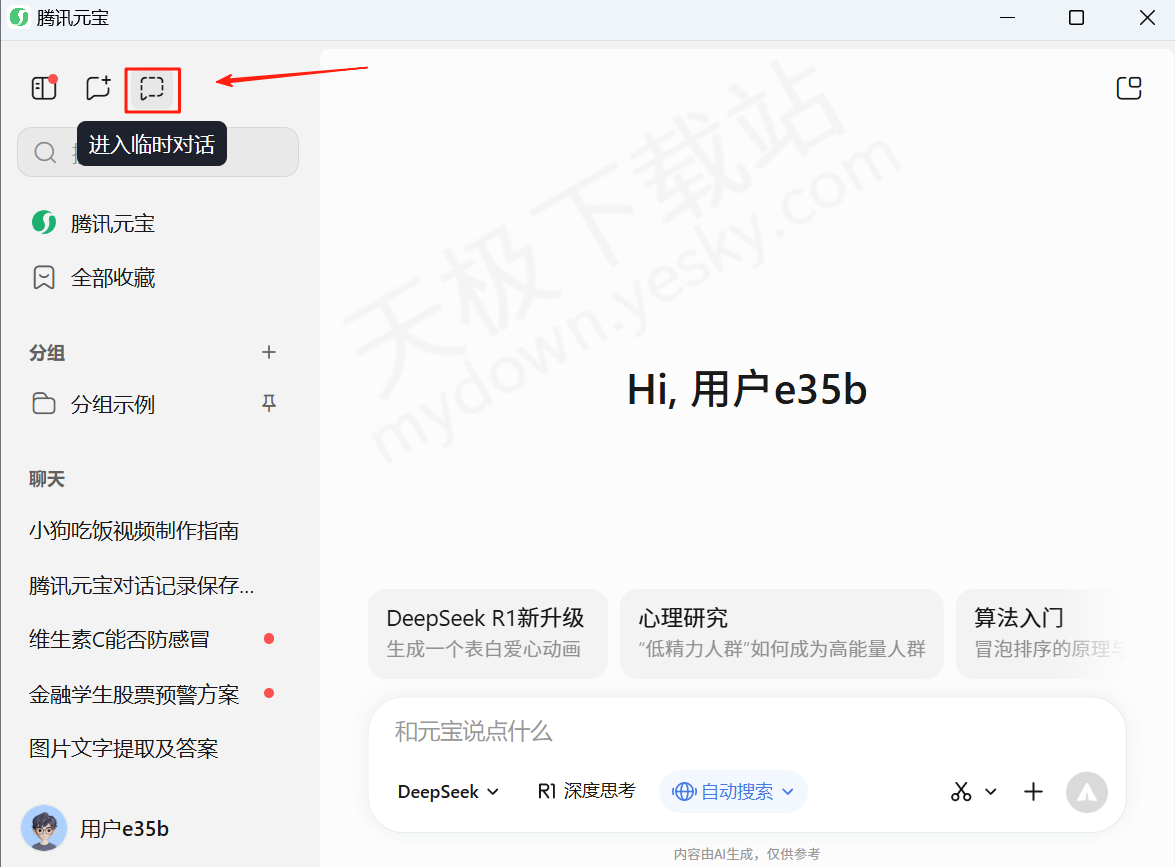Add a new group with plus icon
Image resolution: width=1175 pixels, height=867 pixels.
coord(268,352)
